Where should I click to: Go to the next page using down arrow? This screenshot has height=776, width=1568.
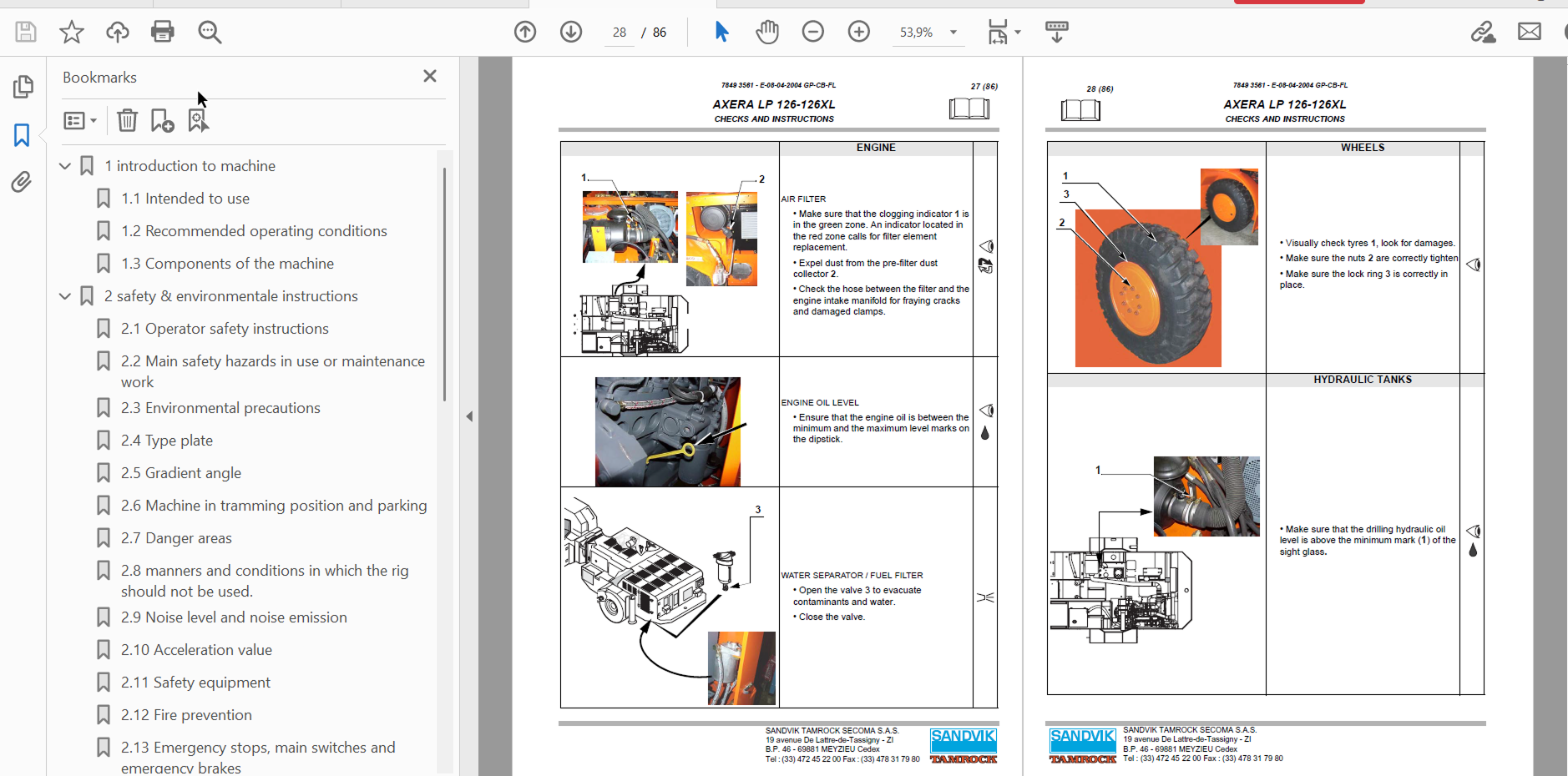point(571,32)
